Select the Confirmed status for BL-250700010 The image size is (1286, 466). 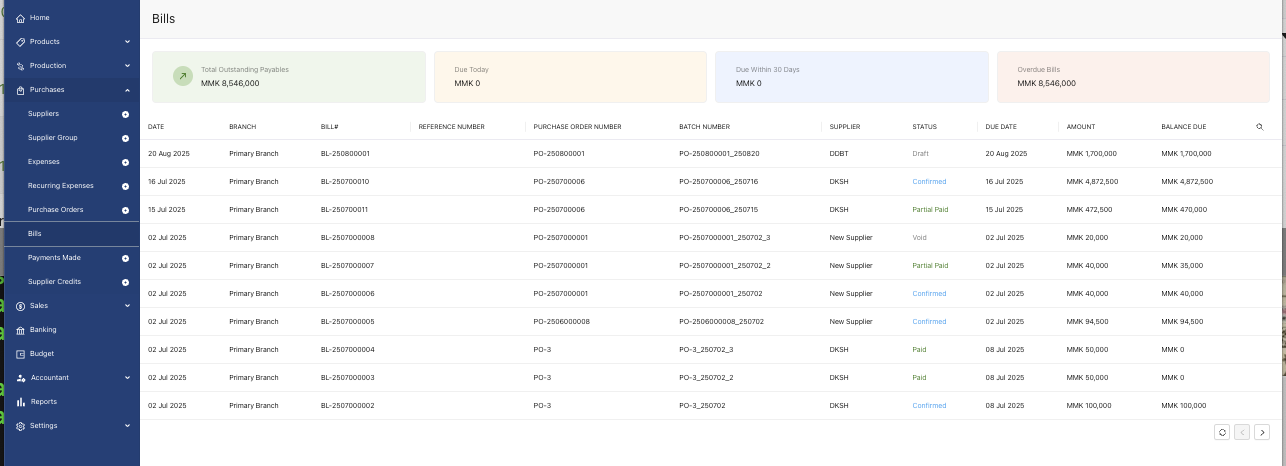click(928, 182)
